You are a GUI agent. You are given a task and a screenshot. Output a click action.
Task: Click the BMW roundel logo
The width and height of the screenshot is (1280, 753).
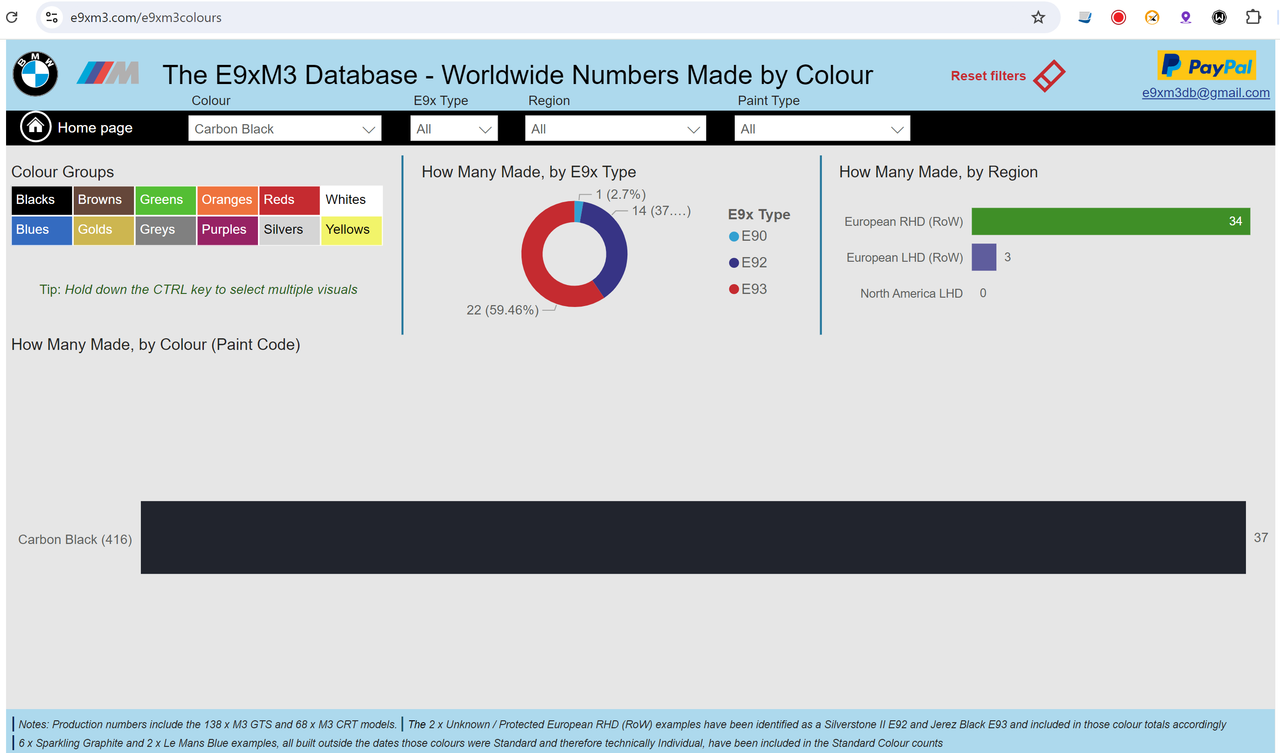coord(35,74)
